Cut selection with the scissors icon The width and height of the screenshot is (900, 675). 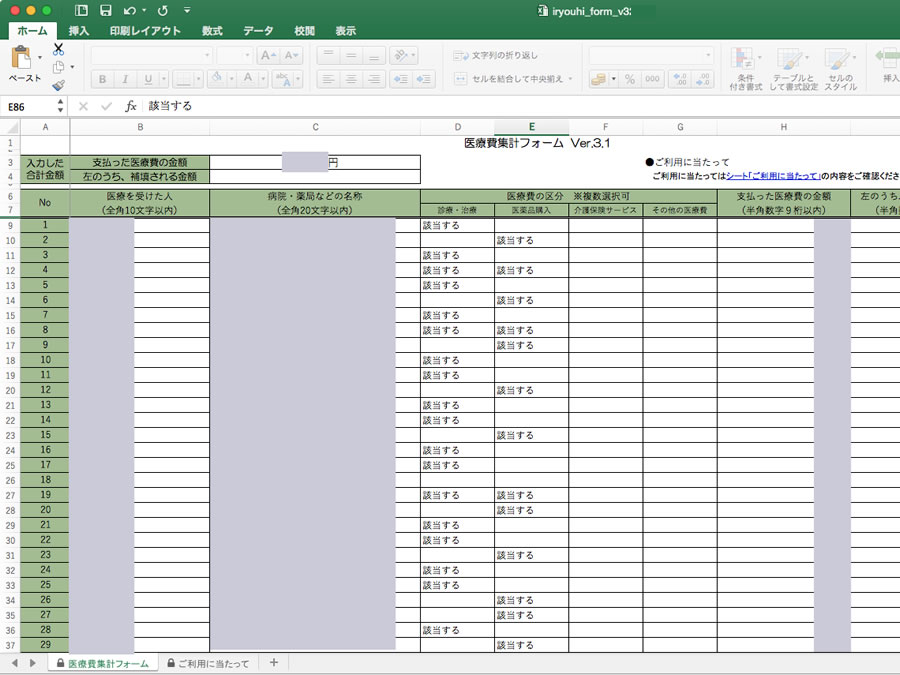pos(58,49)
